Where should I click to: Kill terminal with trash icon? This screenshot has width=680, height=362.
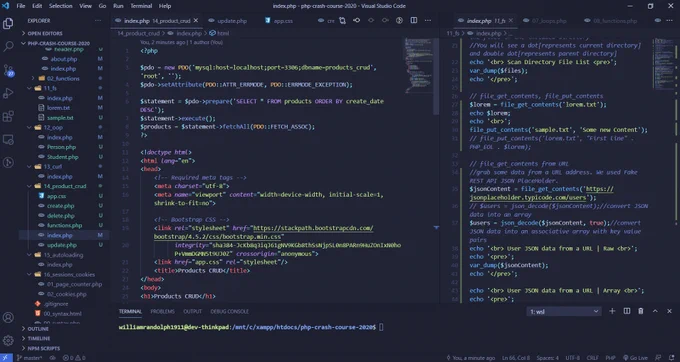coord(641,311)
